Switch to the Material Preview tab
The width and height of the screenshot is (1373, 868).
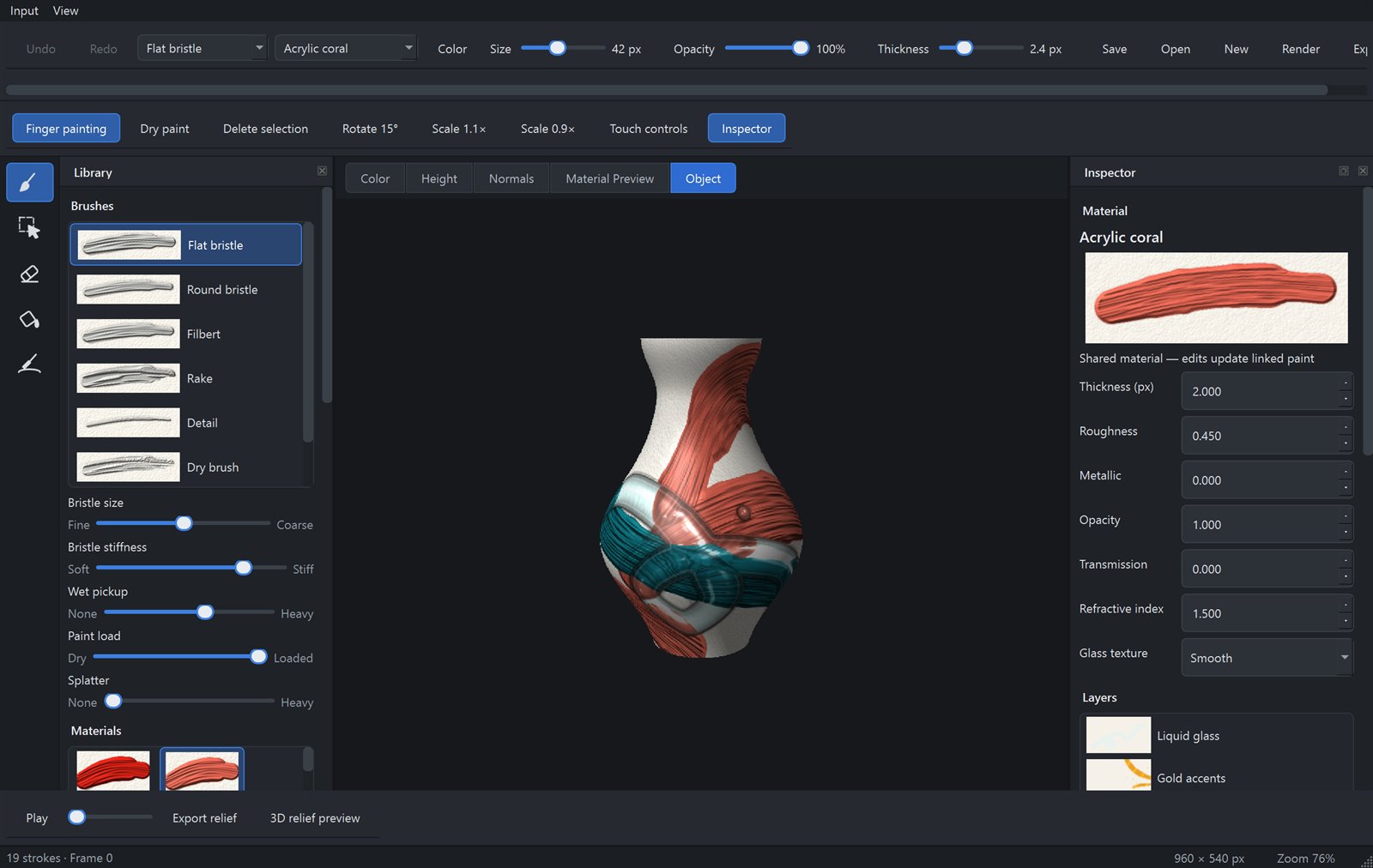[609, 178]
